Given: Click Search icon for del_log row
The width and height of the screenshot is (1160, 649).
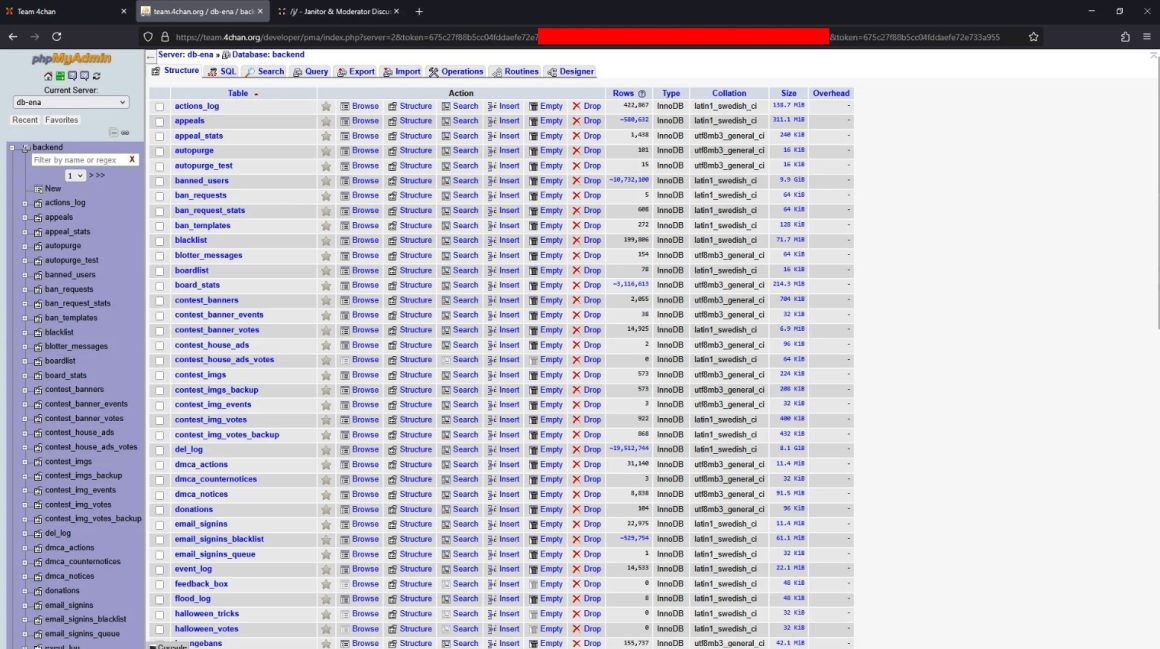Looking at the screenshot, I should coord(446,450).
